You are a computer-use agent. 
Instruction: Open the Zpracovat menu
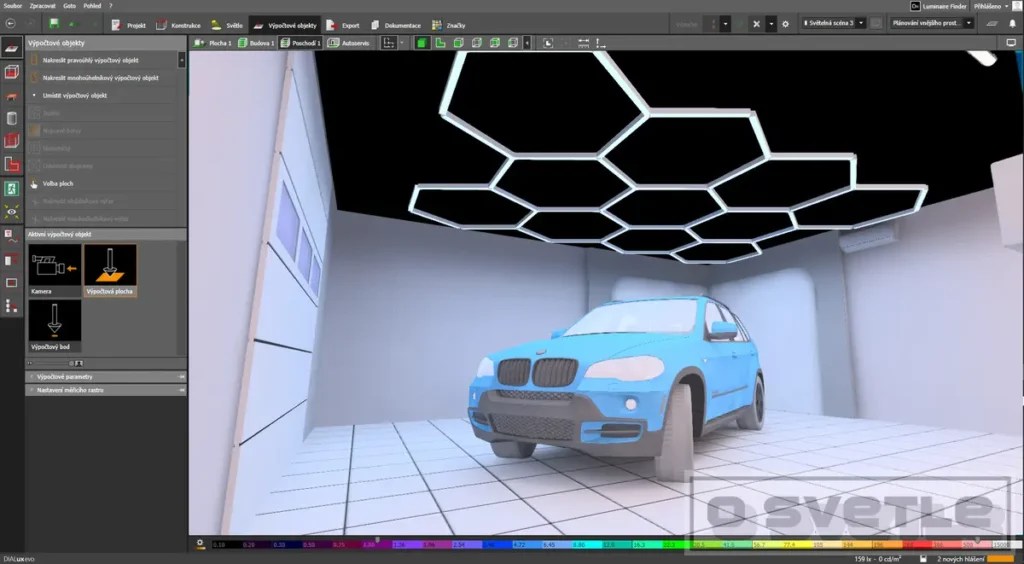42,5
